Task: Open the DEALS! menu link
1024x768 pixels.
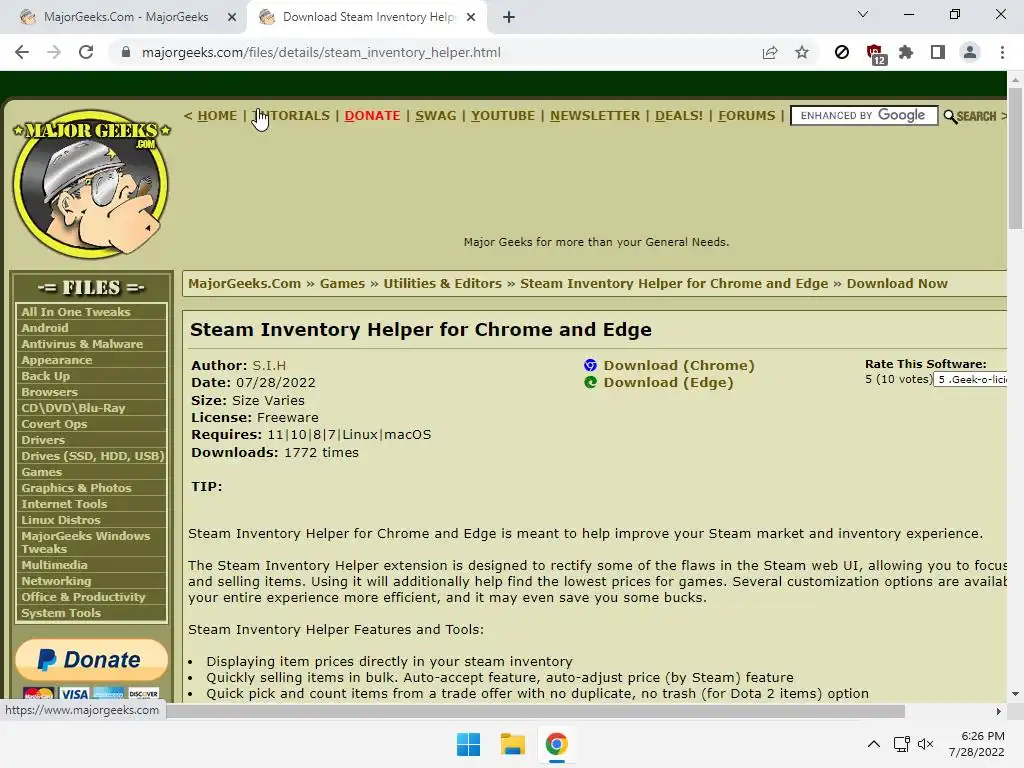Action: (679, 116)
